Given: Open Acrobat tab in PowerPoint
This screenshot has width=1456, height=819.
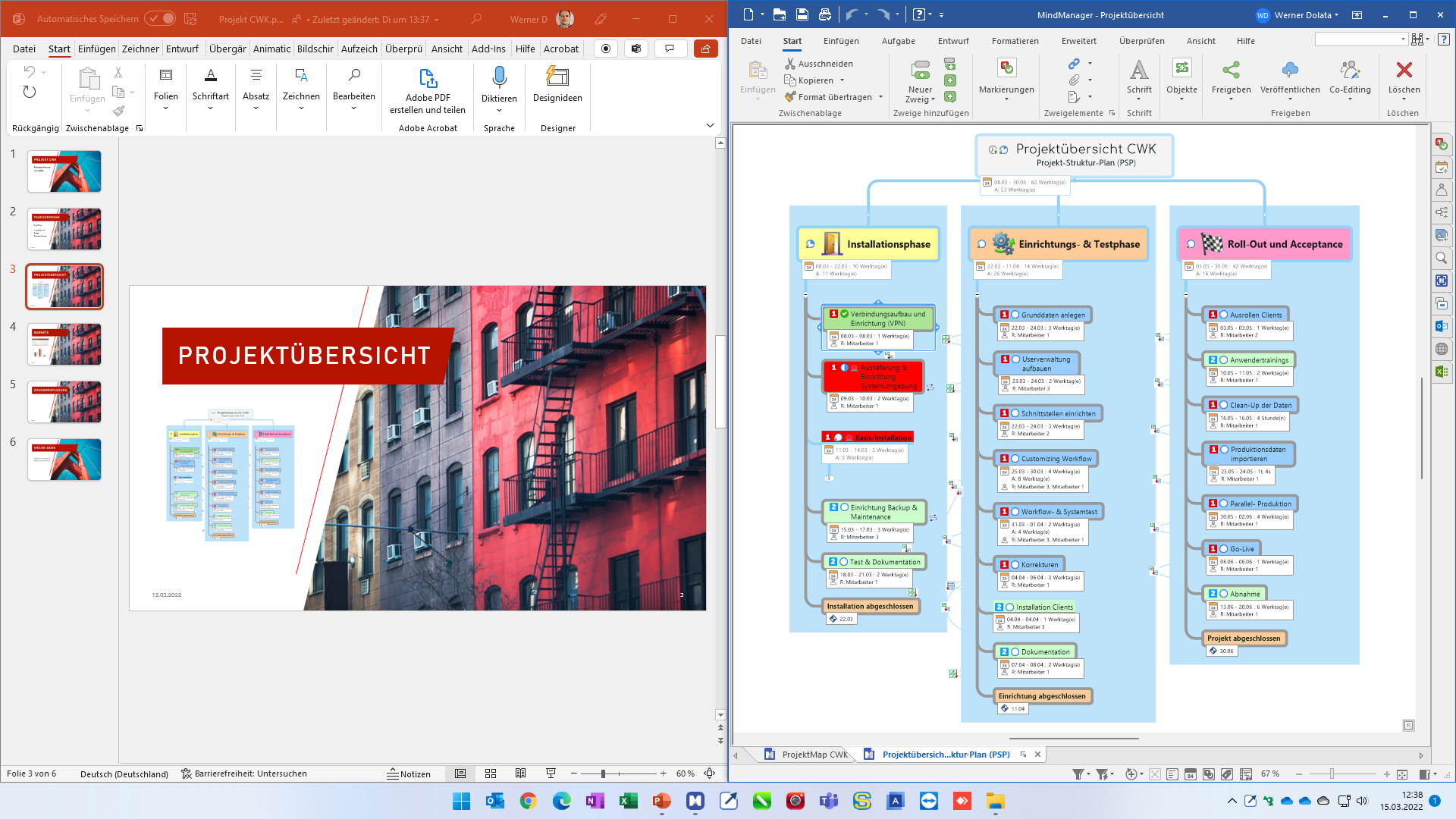Looking at the screenshot, I should pos(561,49).
